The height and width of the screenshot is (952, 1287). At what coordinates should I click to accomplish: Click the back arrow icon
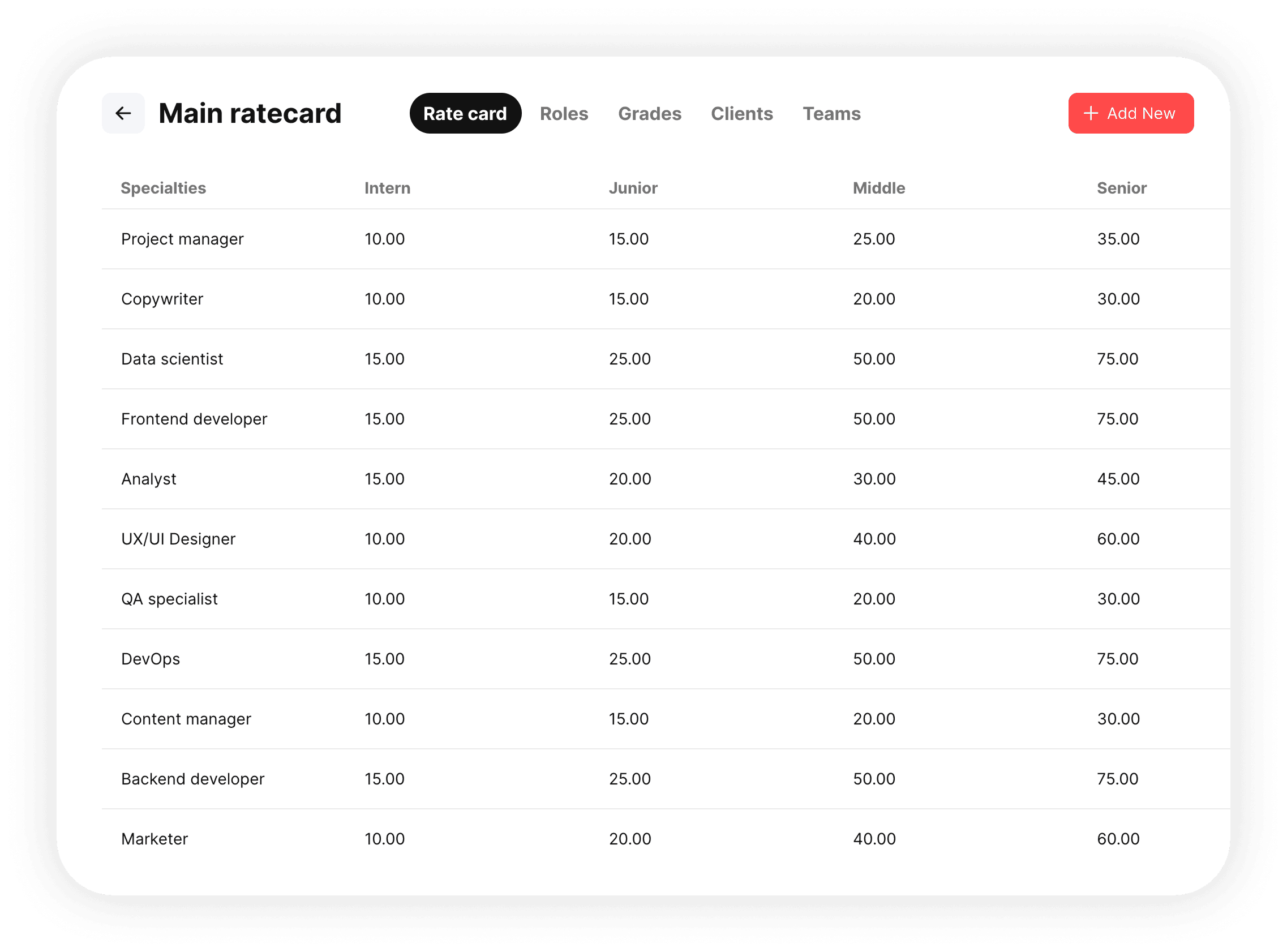(x=123, y=113)
